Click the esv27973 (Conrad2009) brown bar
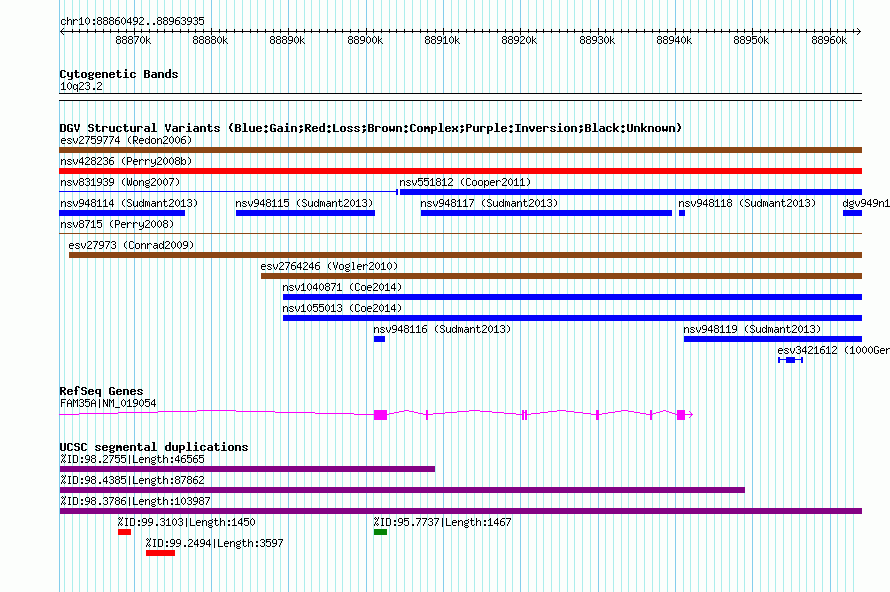Viewport: 890px width, 592px height. click(x=465, y=255)
